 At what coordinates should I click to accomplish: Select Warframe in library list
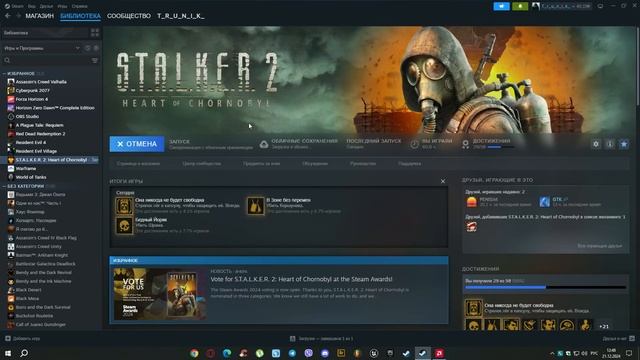pyautogui.click(x=26, y=169)
